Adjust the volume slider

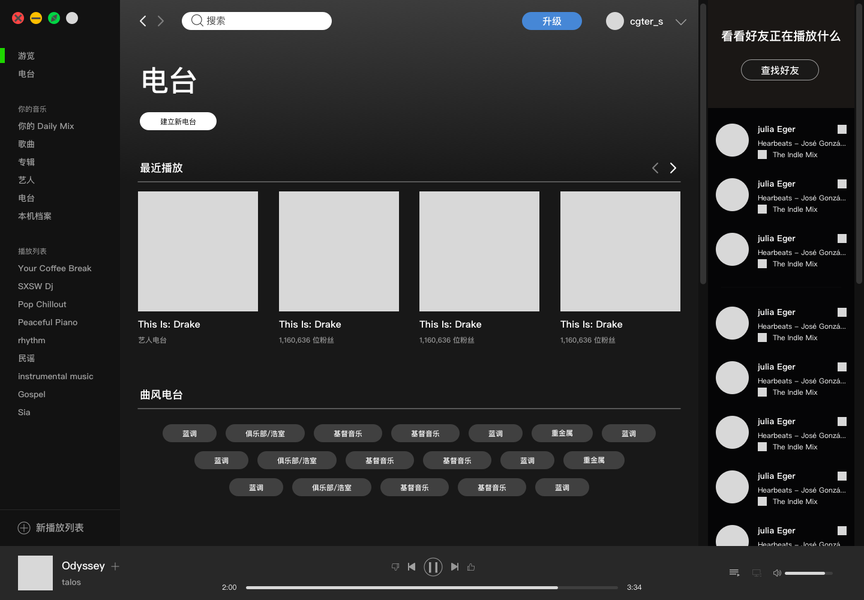[x=808, y=573]
